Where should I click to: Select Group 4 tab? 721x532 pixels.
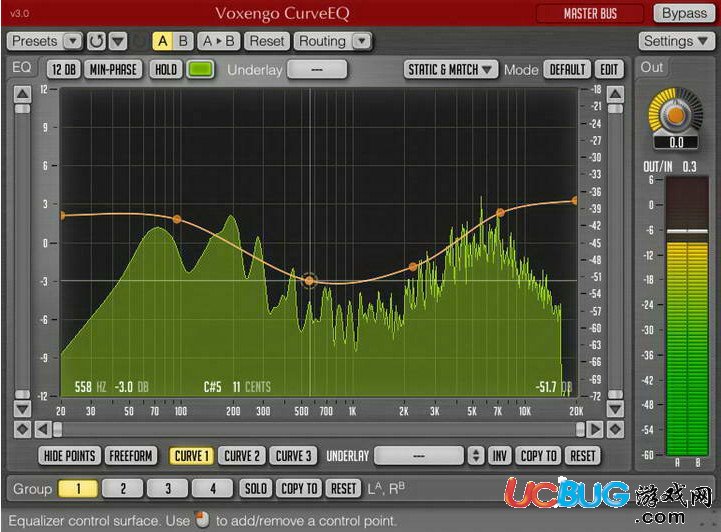tap(212, 488)
